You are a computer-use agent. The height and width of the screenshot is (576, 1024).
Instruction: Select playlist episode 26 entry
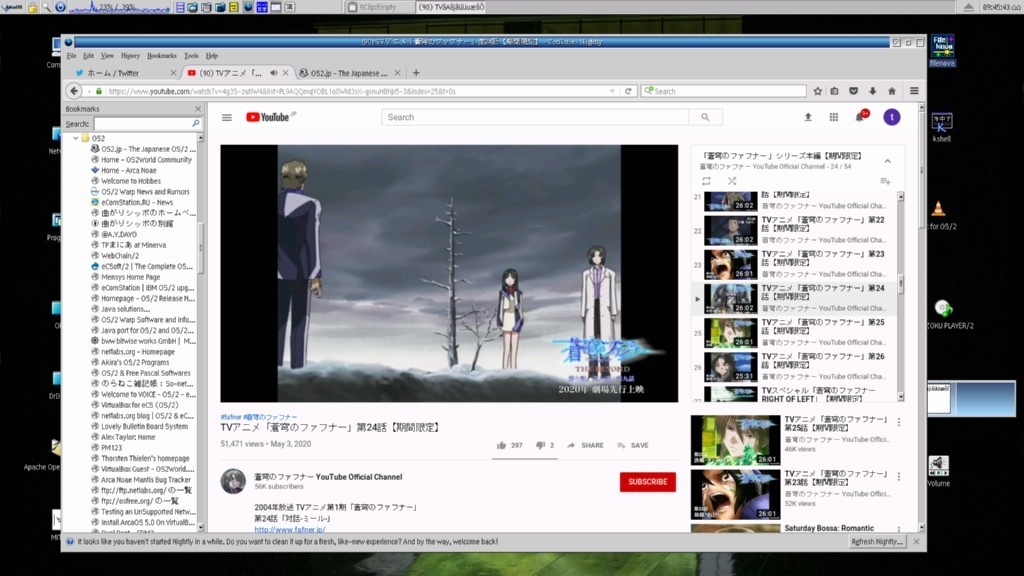pyautogui.click(x=795, y=367)
